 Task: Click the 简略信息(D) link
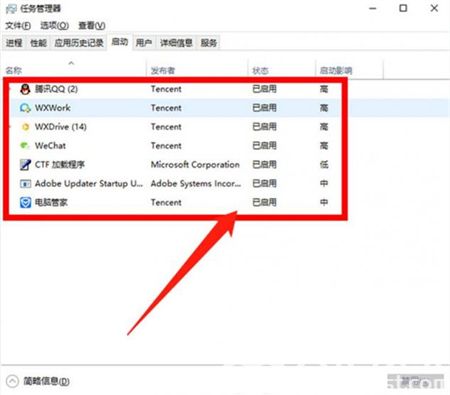pos(46,381)
